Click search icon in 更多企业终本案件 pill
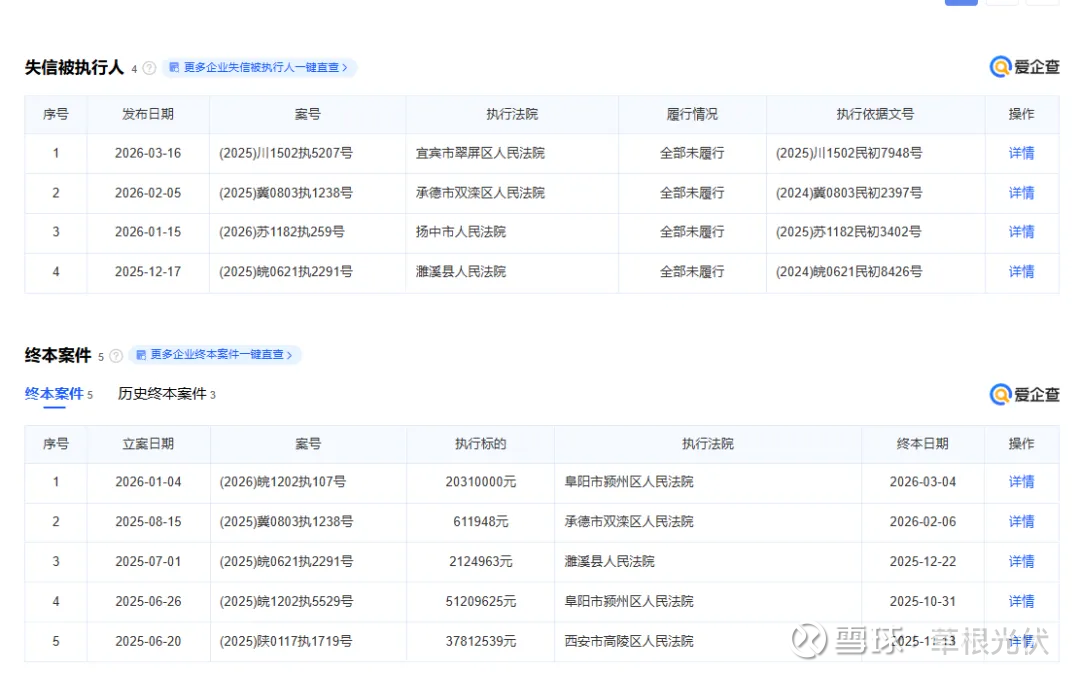1080x674 pixels. click(141, 355)
